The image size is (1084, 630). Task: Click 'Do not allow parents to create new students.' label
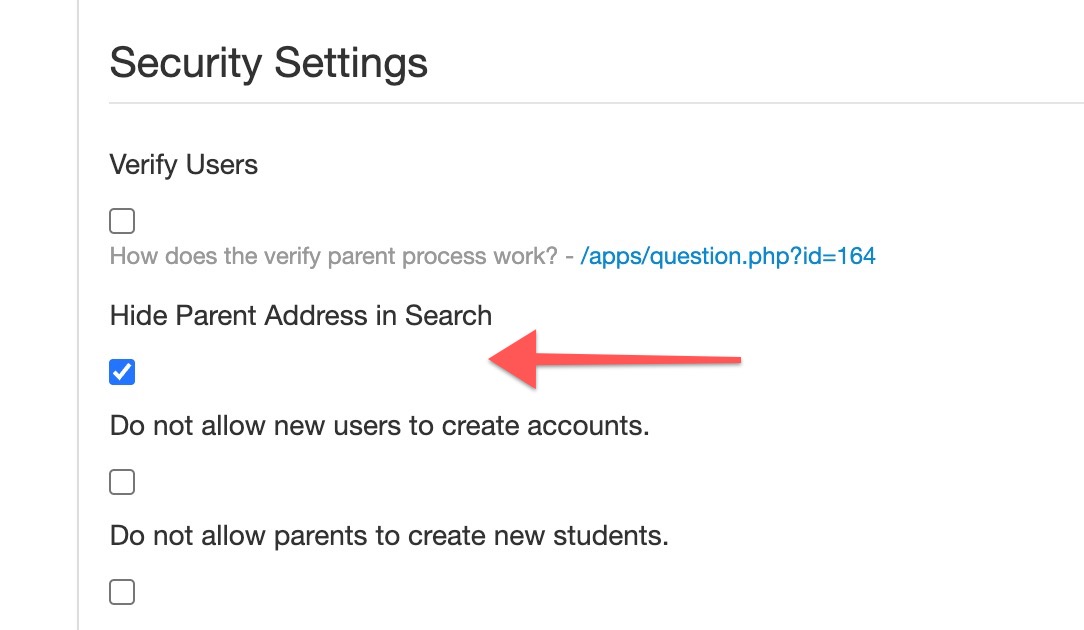click(x=389, y=536)
